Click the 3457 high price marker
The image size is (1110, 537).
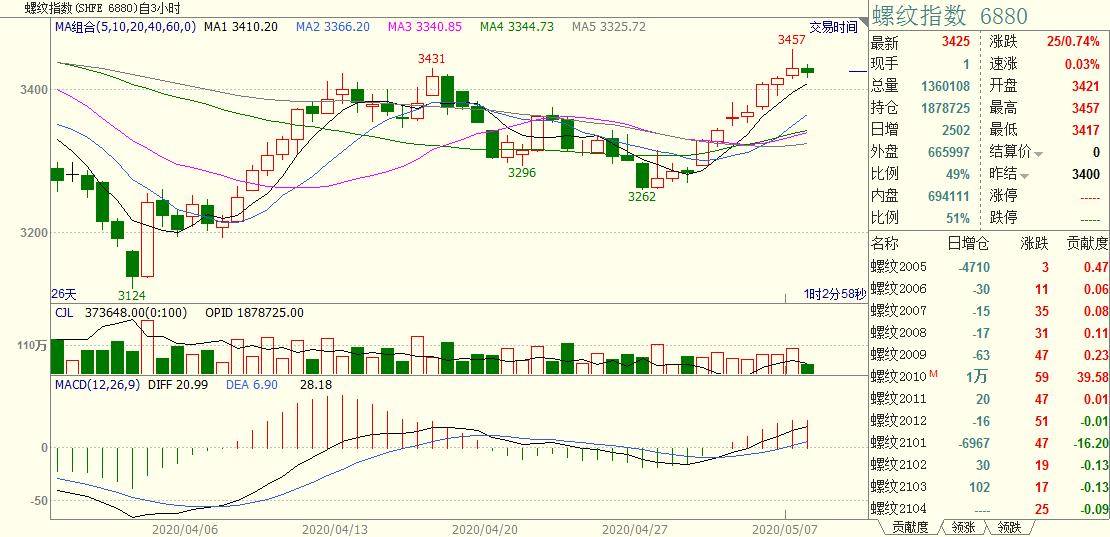[x=791, y=41]
